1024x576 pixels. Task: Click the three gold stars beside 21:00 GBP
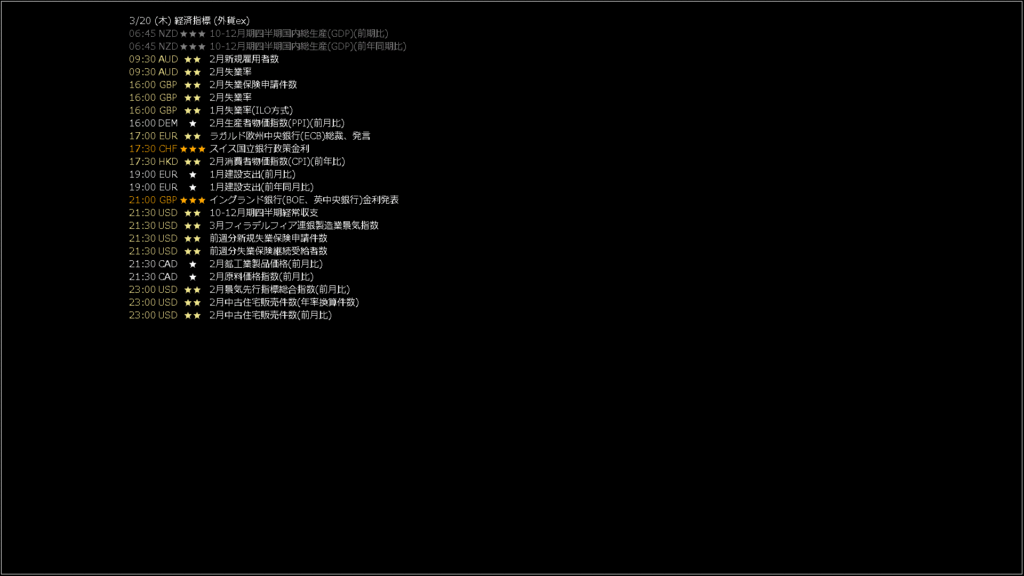(193, 200)
